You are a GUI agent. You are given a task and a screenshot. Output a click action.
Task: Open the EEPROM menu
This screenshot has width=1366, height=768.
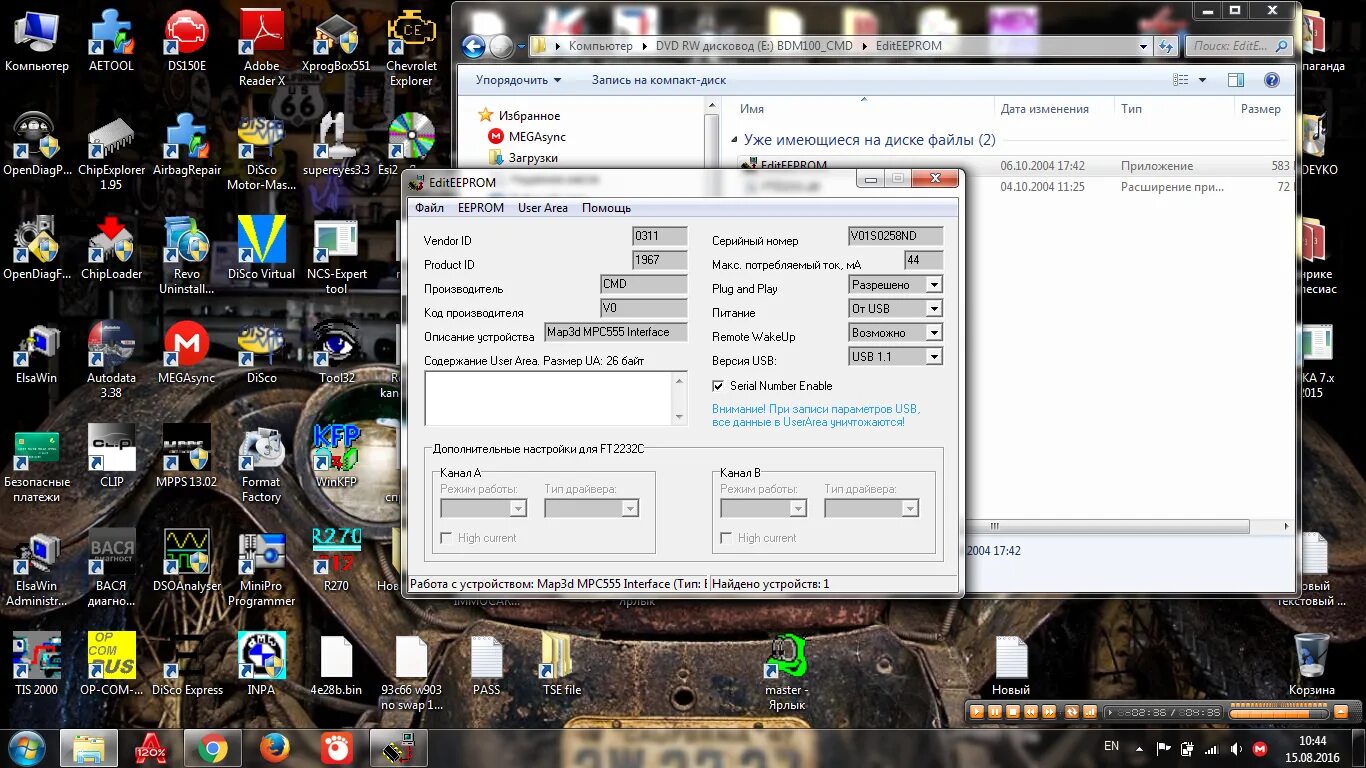481,208
